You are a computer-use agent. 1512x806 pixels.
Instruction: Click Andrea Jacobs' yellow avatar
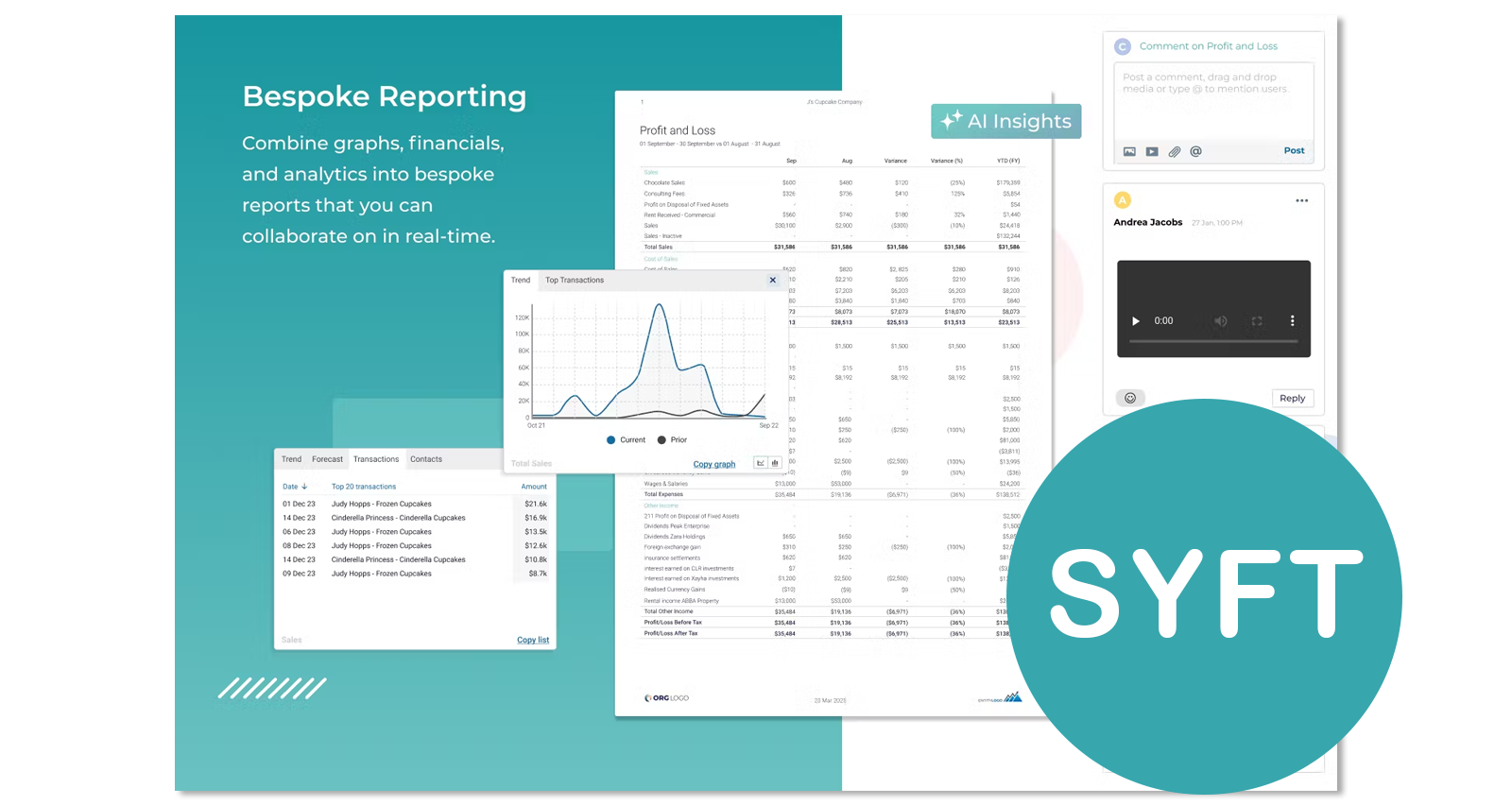pyautogui.click(x=1123, y=199)
